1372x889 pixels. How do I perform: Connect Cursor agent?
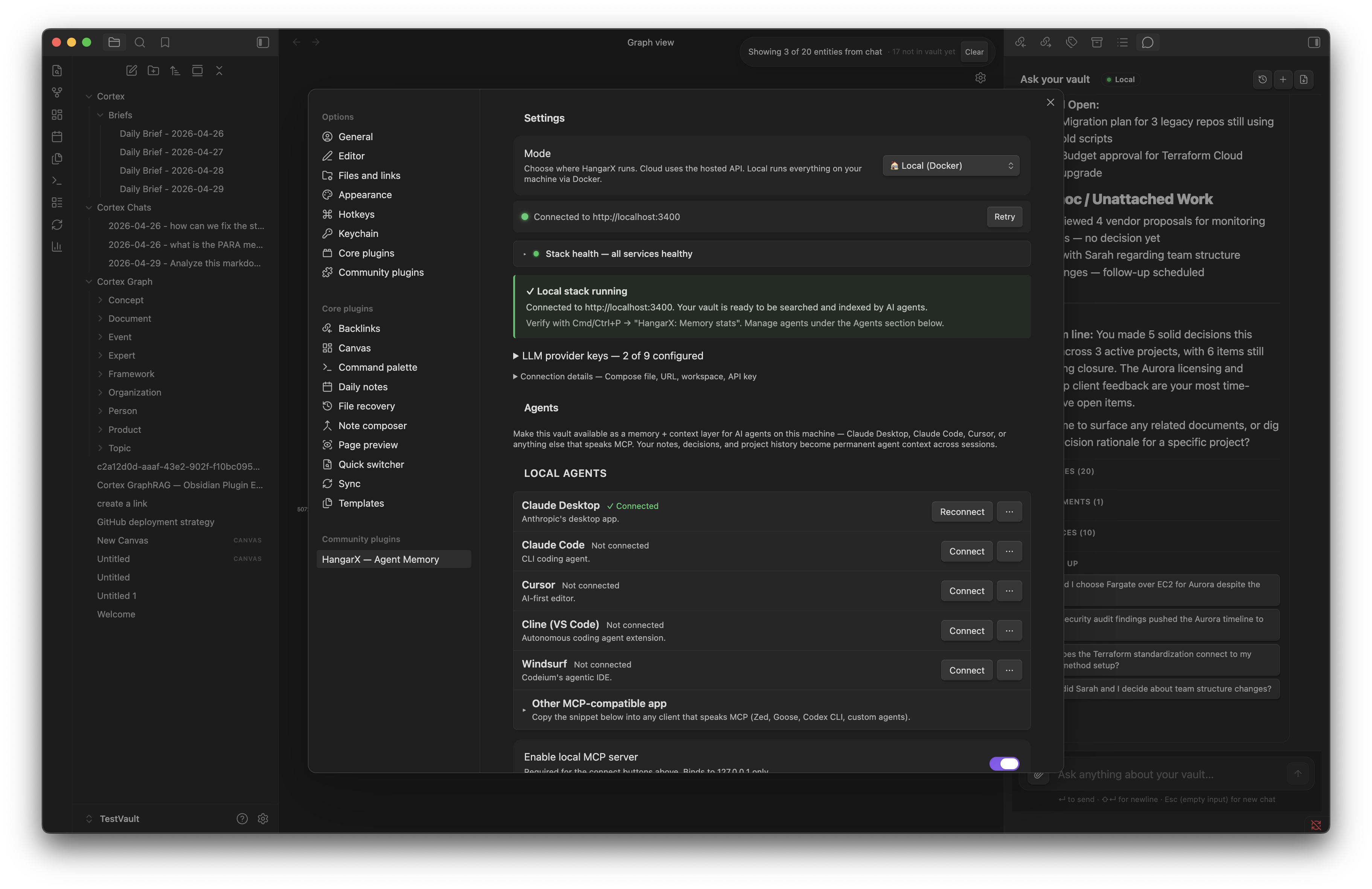(x=967, y=591)
